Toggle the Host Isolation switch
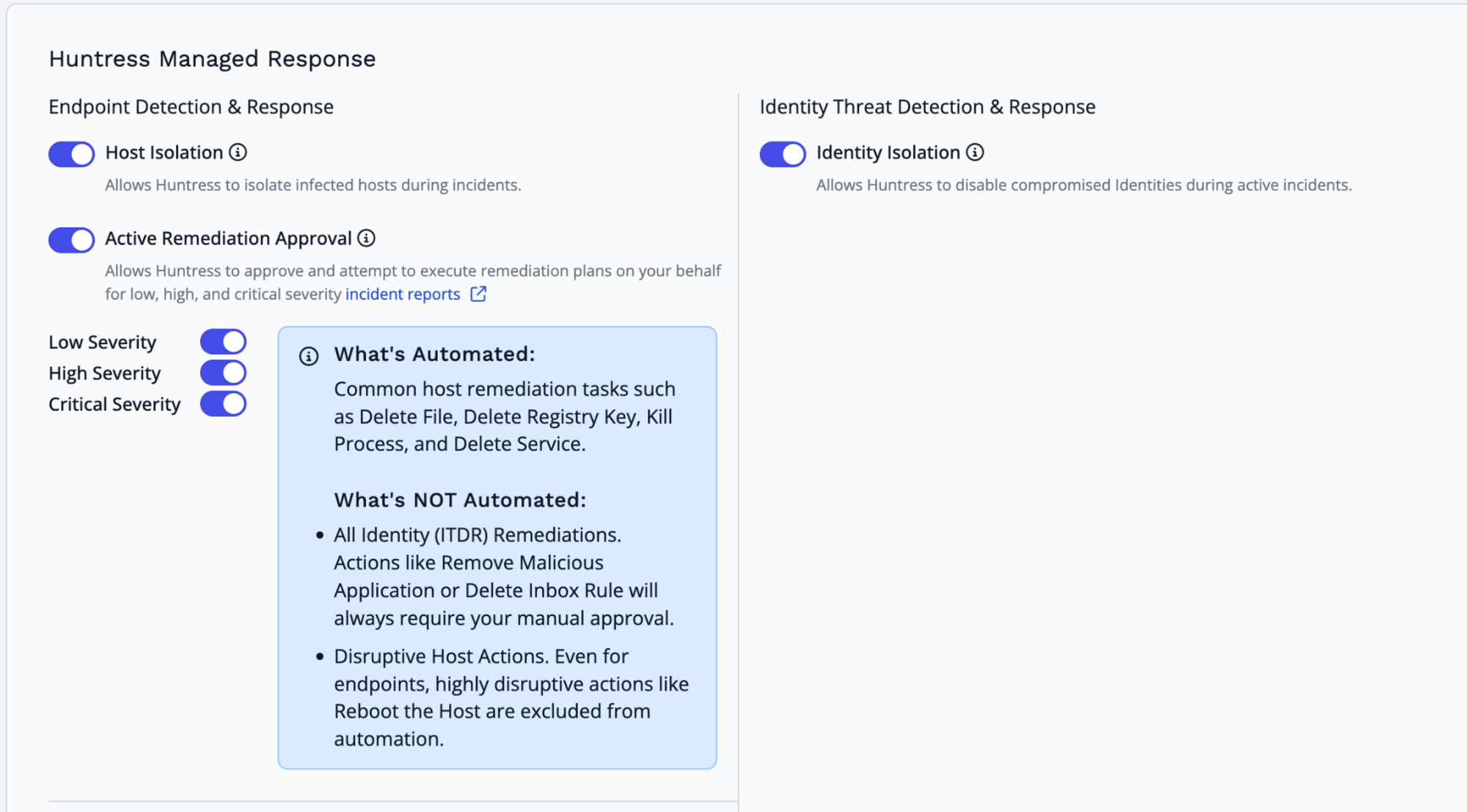Screen dimensions: 1467x812 coord(71,154)
